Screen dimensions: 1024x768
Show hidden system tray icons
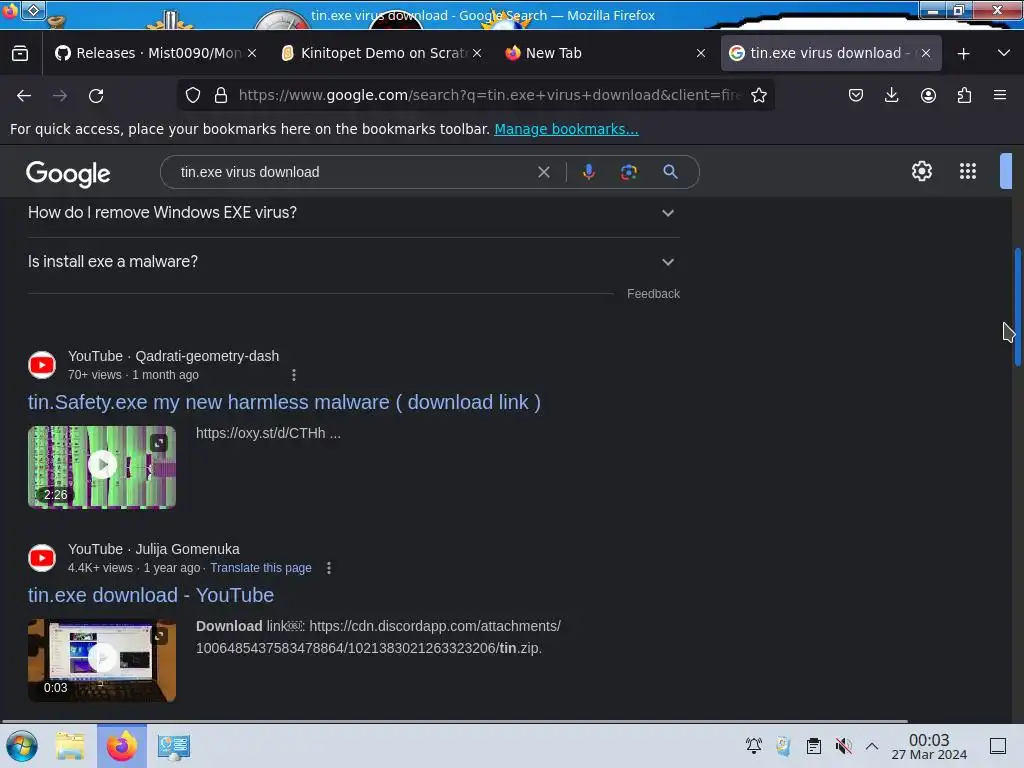pyautogui.click(x=872, y=746)
